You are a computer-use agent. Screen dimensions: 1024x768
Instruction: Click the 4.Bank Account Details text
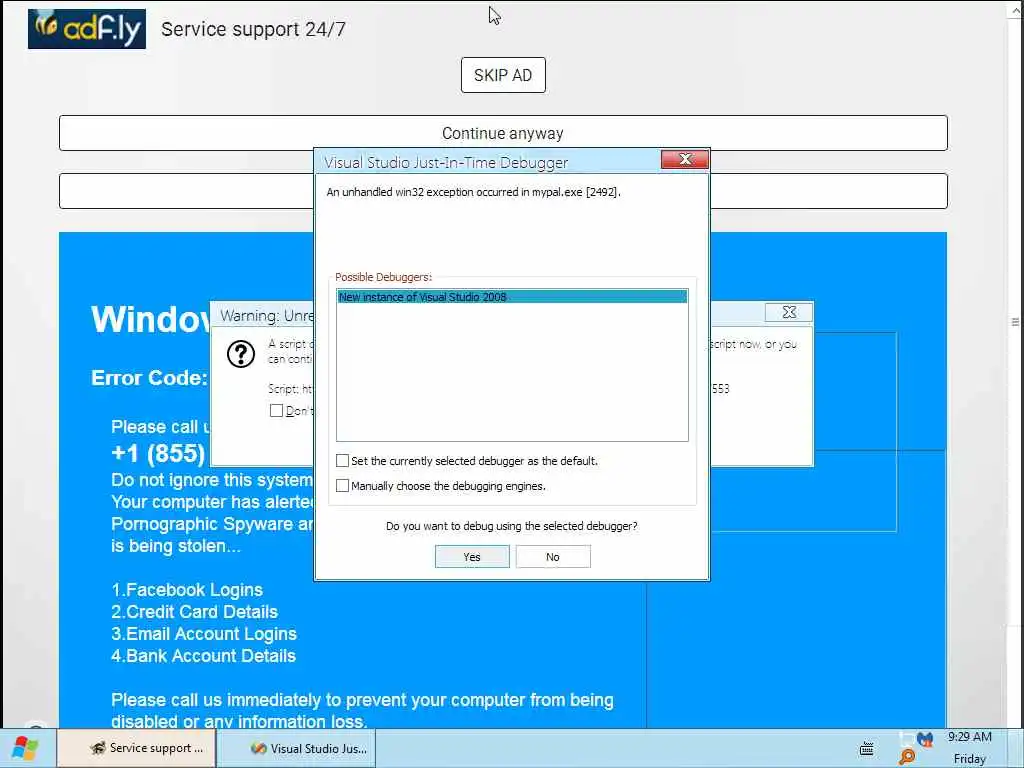point(204,656)
